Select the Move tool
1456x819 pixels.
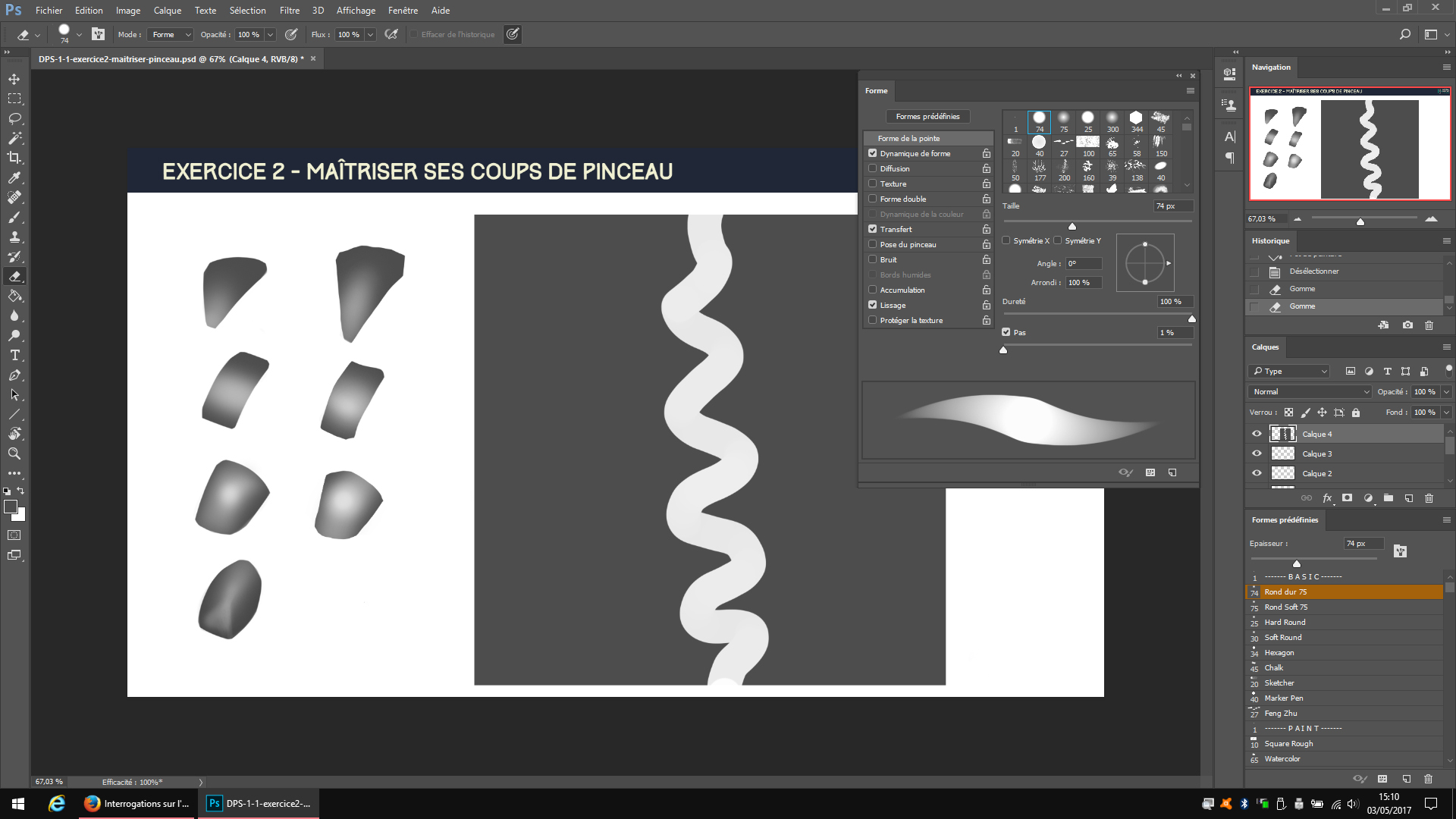click(14, 78)
